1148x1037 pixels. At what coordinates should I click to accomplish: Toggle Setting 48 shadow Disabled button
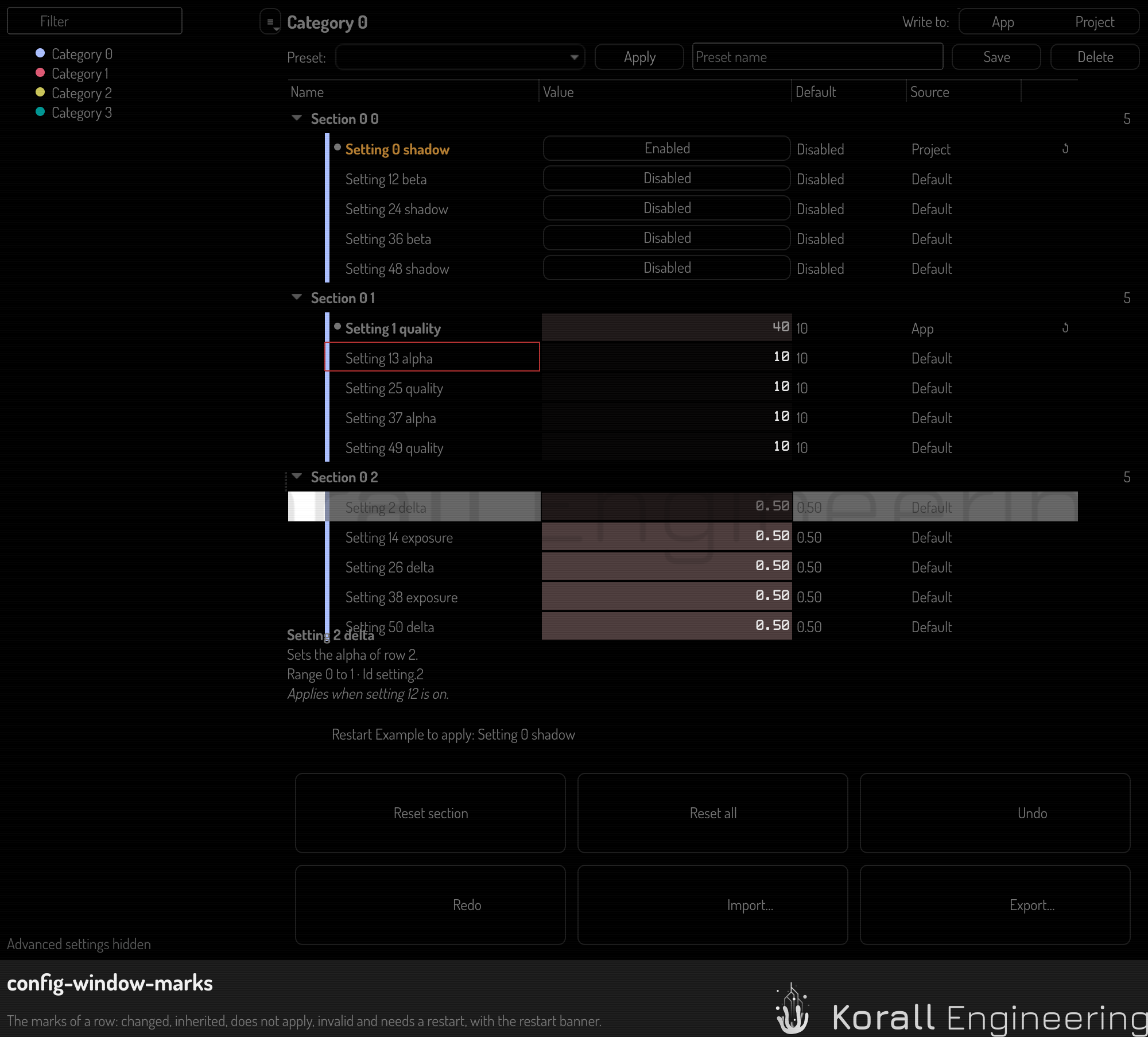tap(667, 268)
